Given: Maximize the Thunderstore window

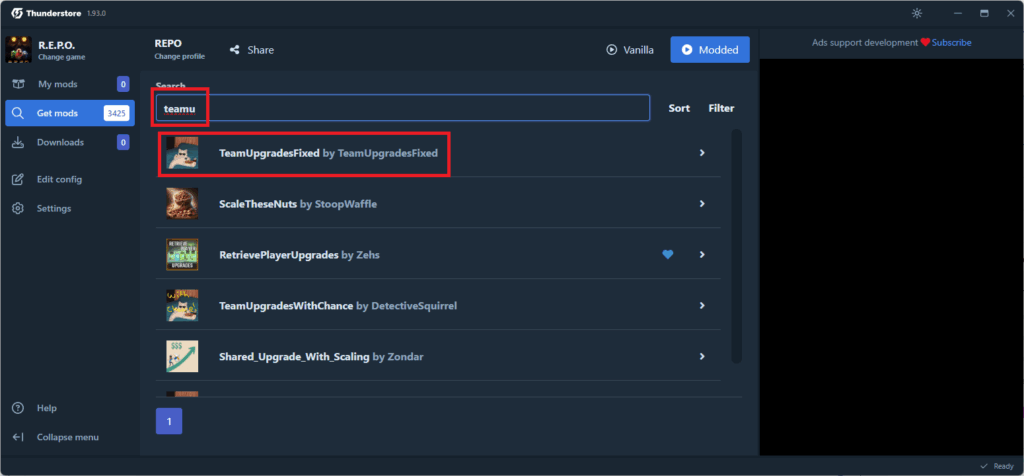Looking at the screenshot, I should [984, 13].
